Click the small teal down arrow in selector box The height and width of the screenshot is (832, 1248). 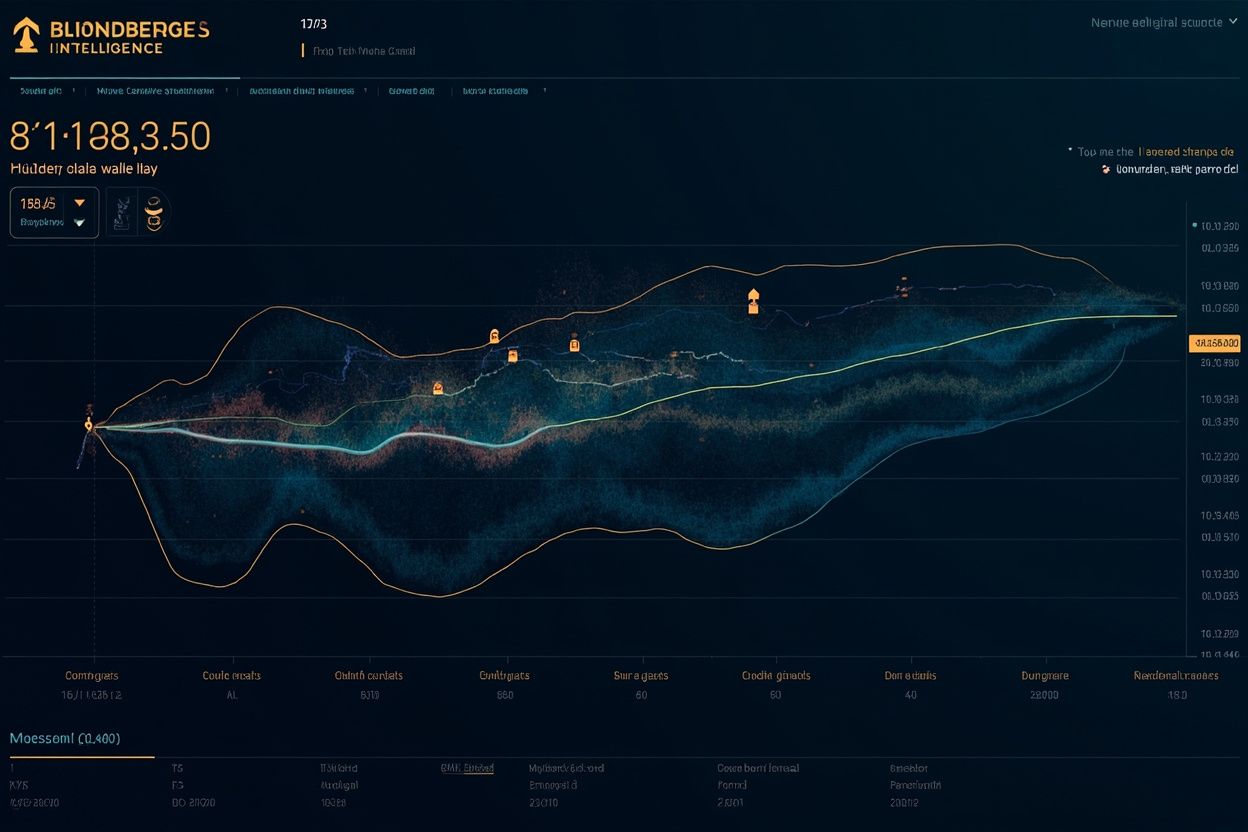[x=79, y=222]
